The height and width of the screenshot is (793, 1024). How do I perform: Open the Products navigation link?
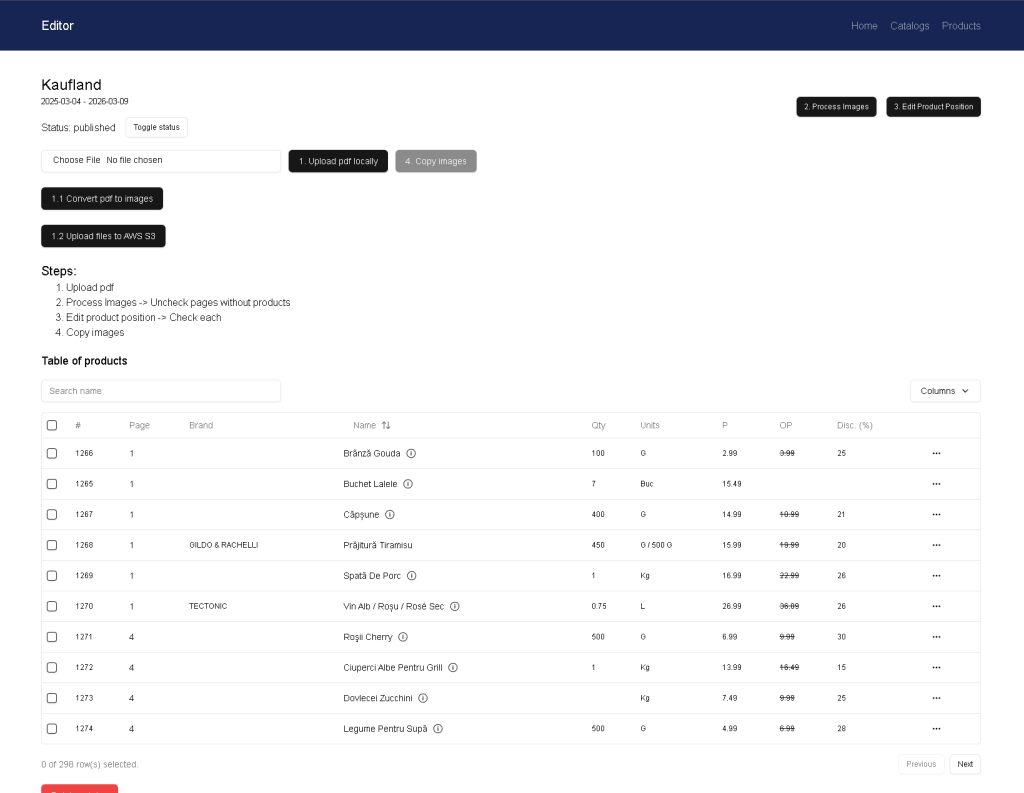960,26
